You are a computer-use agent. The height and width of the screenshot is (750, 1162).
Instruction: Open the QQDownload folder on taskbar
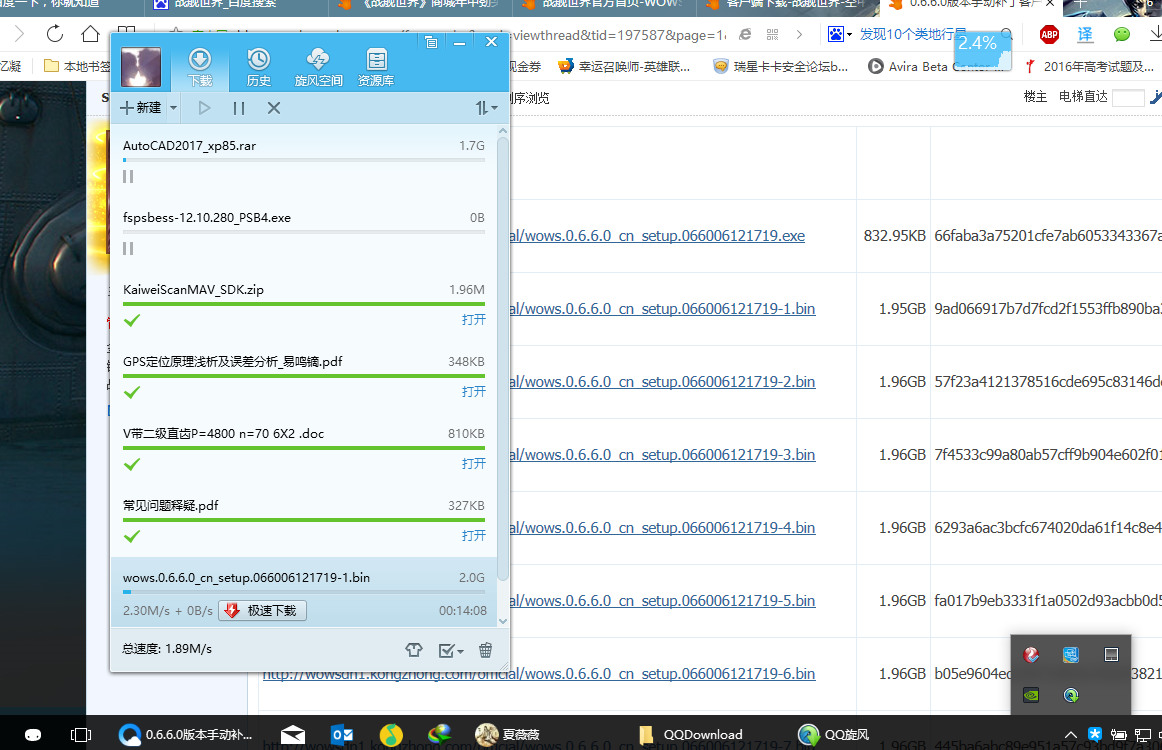[691, 734]
